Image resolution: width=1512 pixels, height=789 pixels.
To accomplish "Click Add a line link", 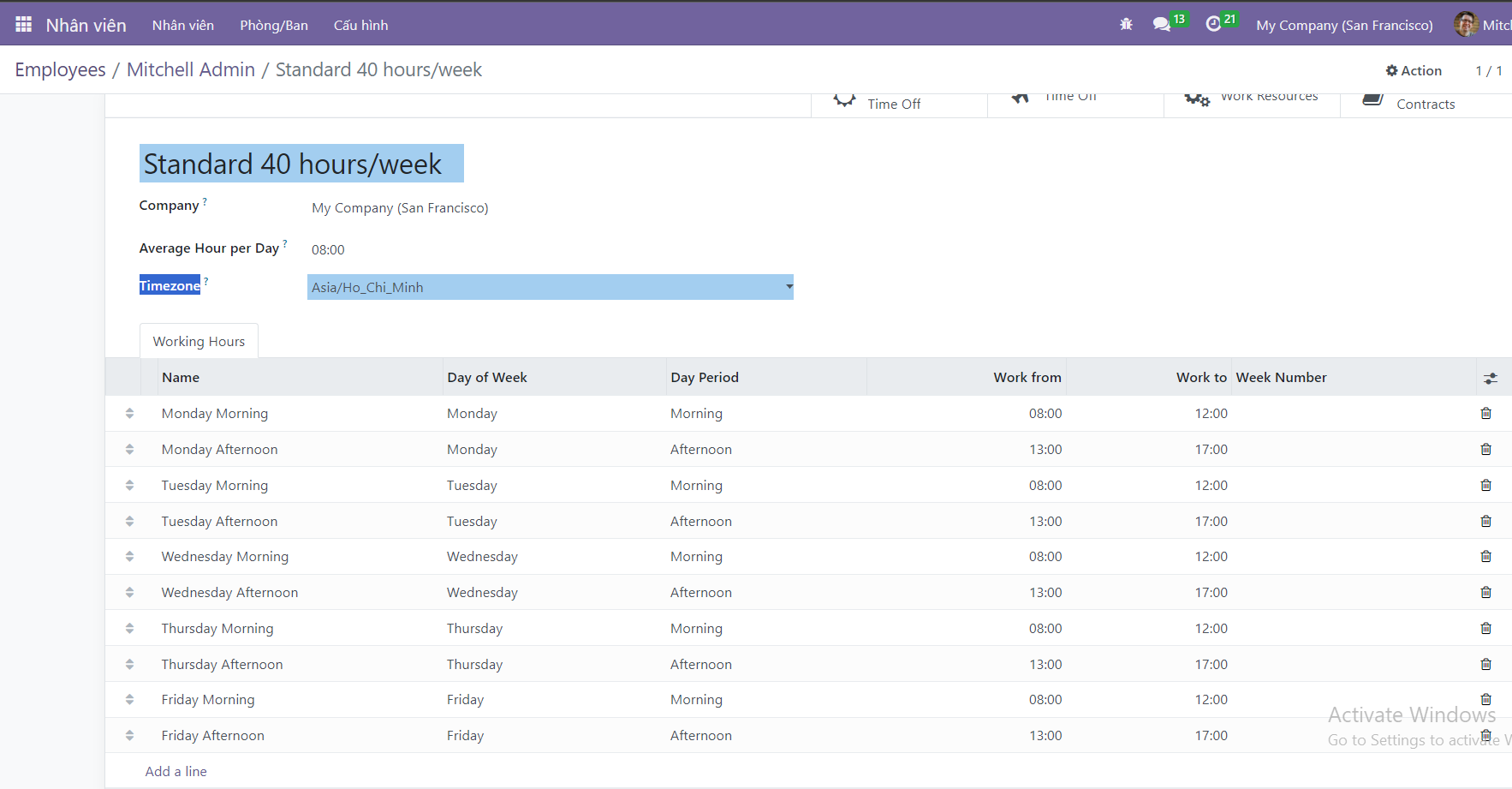I will 176,772.
